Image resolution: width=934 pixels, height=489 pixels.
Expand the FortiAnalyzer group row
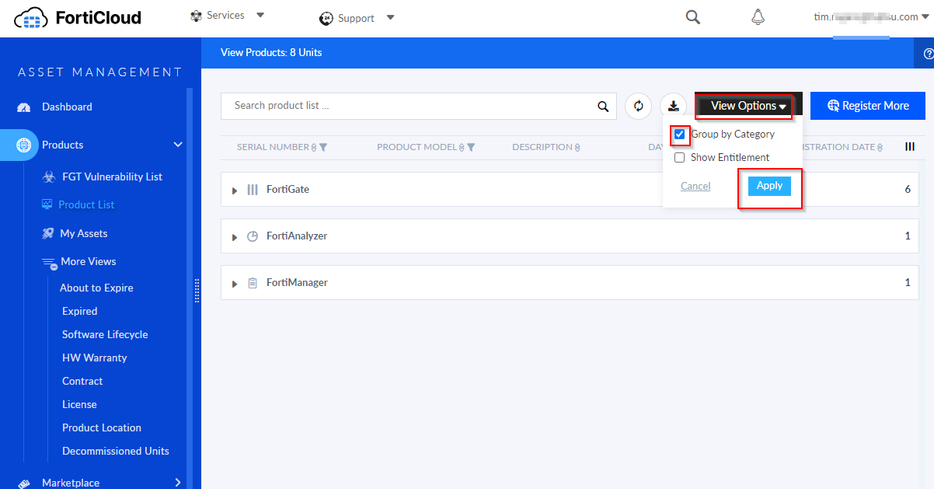(x=234, y=237)
